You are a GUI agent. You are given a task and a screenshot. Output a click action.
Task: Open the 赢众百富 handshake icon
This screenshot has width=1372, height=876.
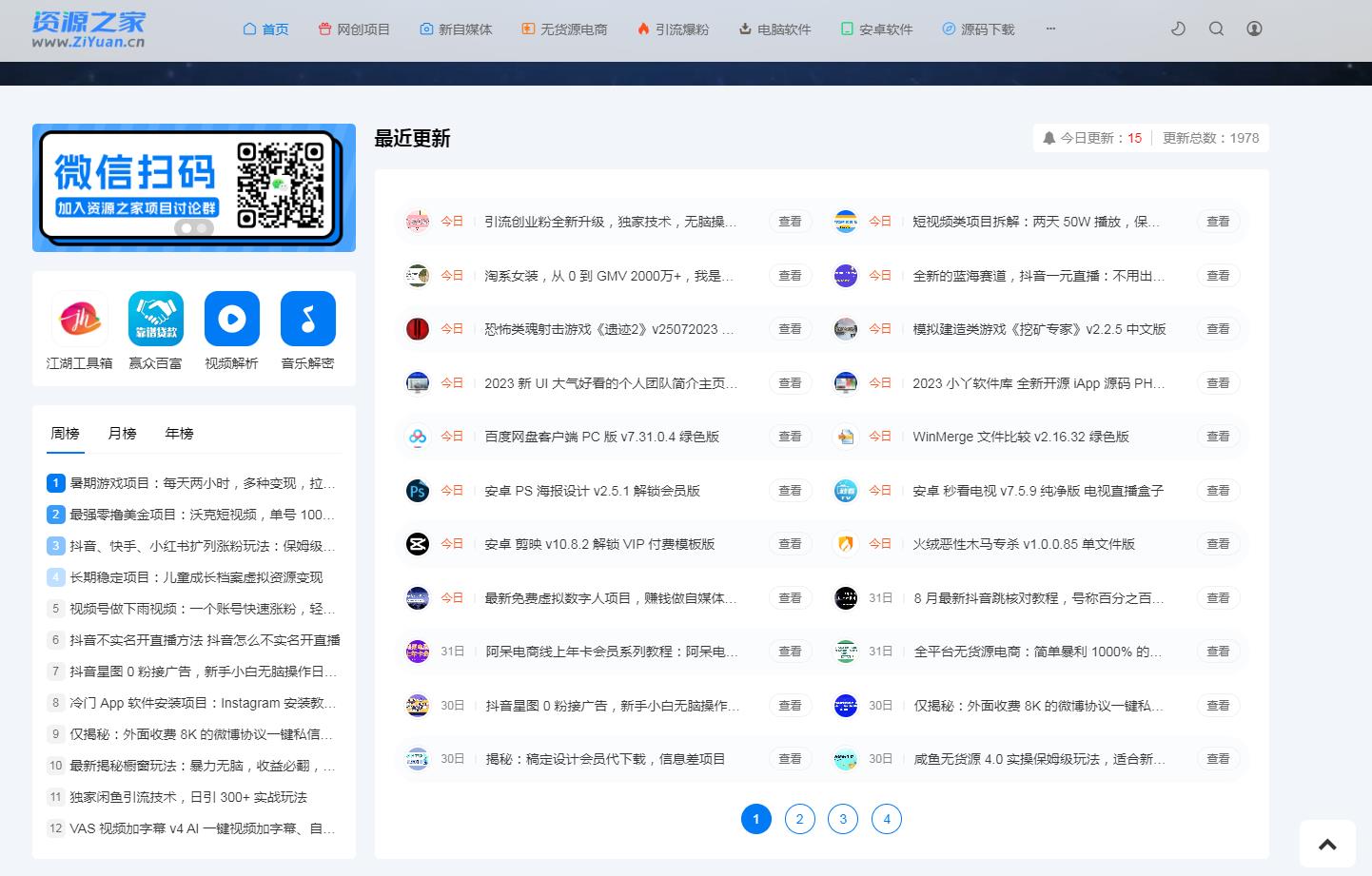[156, 319]
